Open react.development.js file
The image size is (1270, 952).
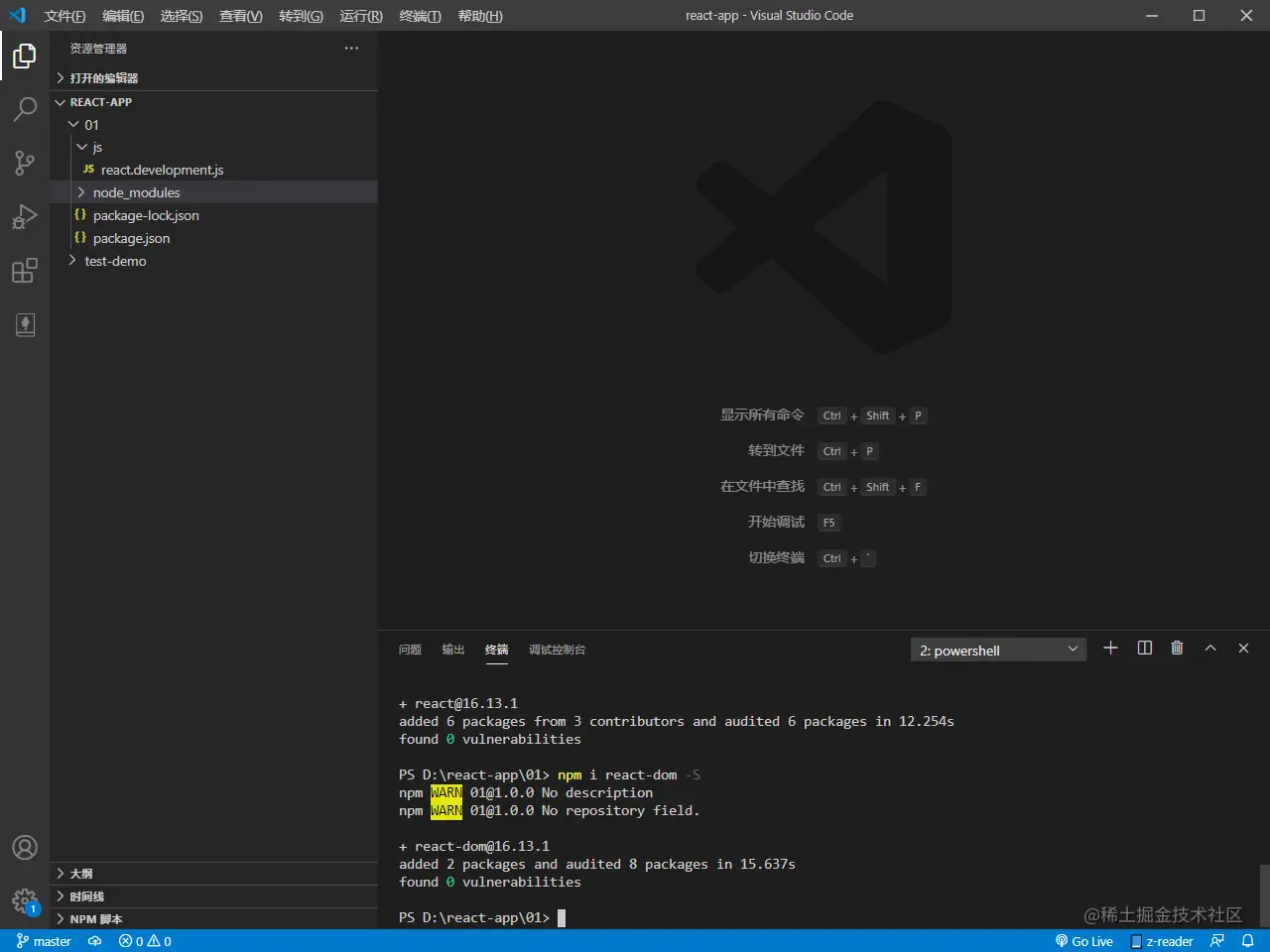coord(213,170)
